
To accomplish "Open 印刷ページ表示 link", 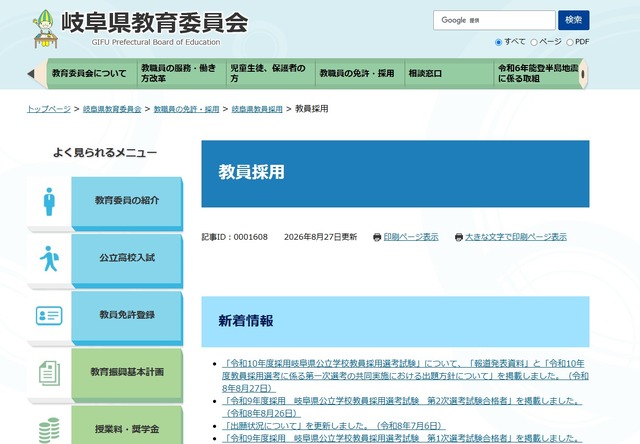I will tap(411, 237).
